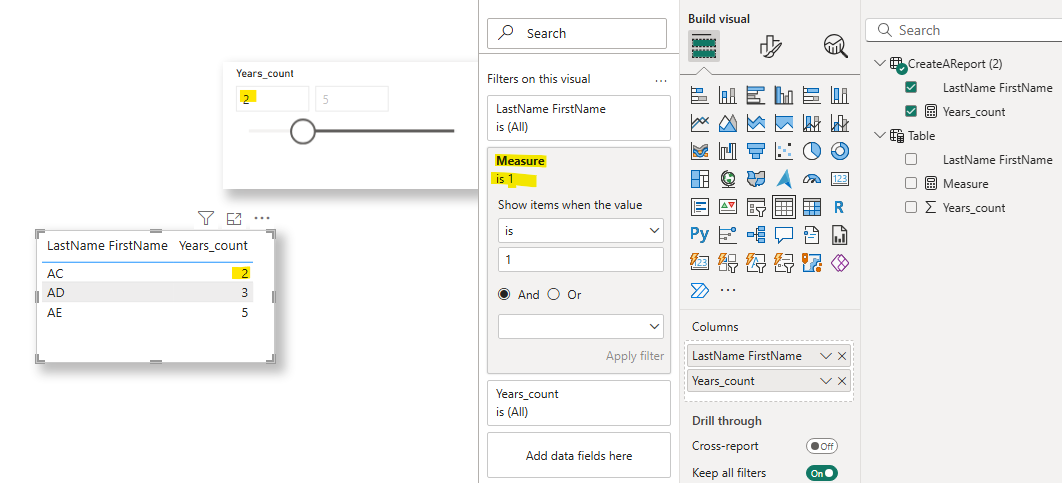Select the line chart visual

(700, 123)
